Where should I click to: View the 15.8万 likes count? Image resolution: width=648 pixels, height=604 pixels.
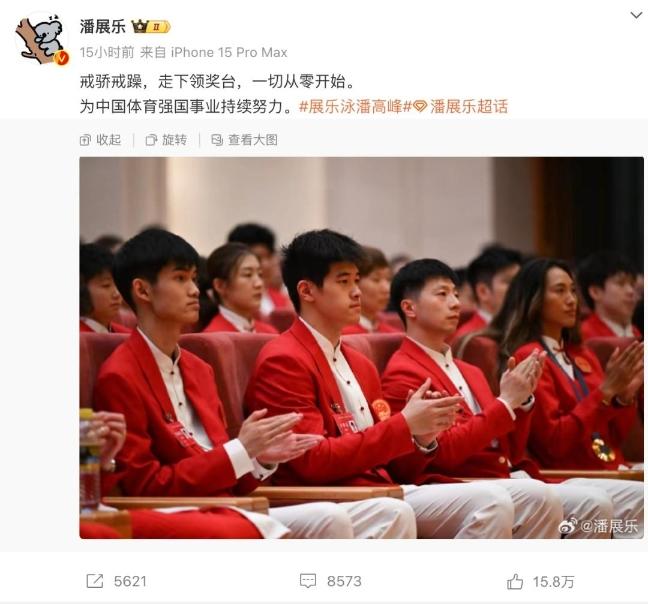(553, 582)
